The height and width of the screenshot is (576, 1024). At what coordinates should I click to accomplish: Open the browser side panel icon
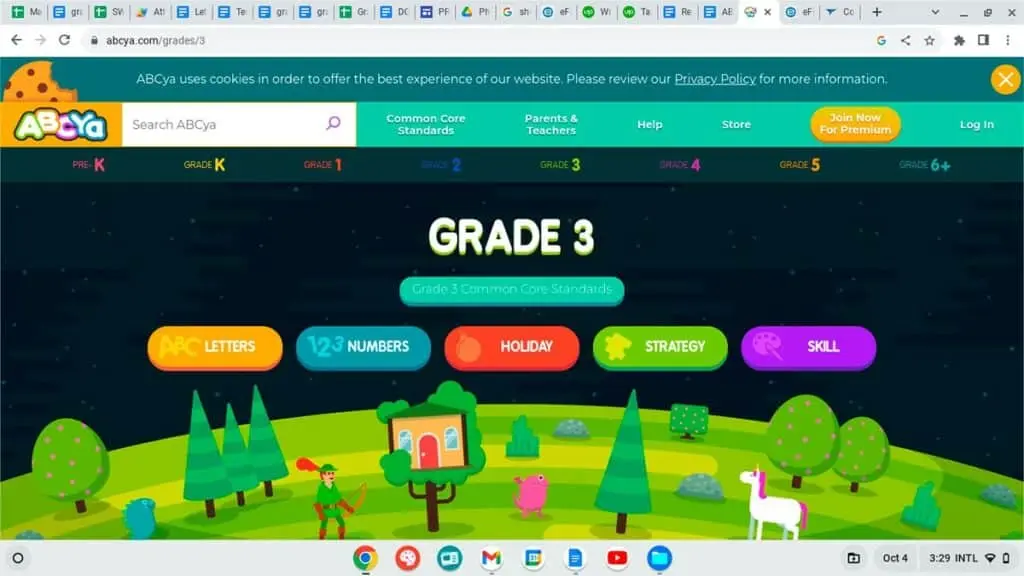pyautogui.click(x=983, y=40)
